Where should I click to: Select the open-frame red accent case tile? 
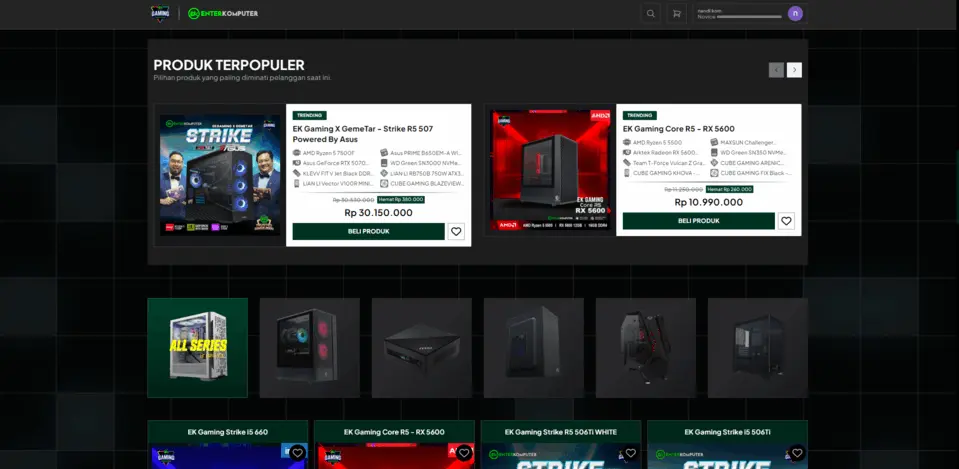646,348
